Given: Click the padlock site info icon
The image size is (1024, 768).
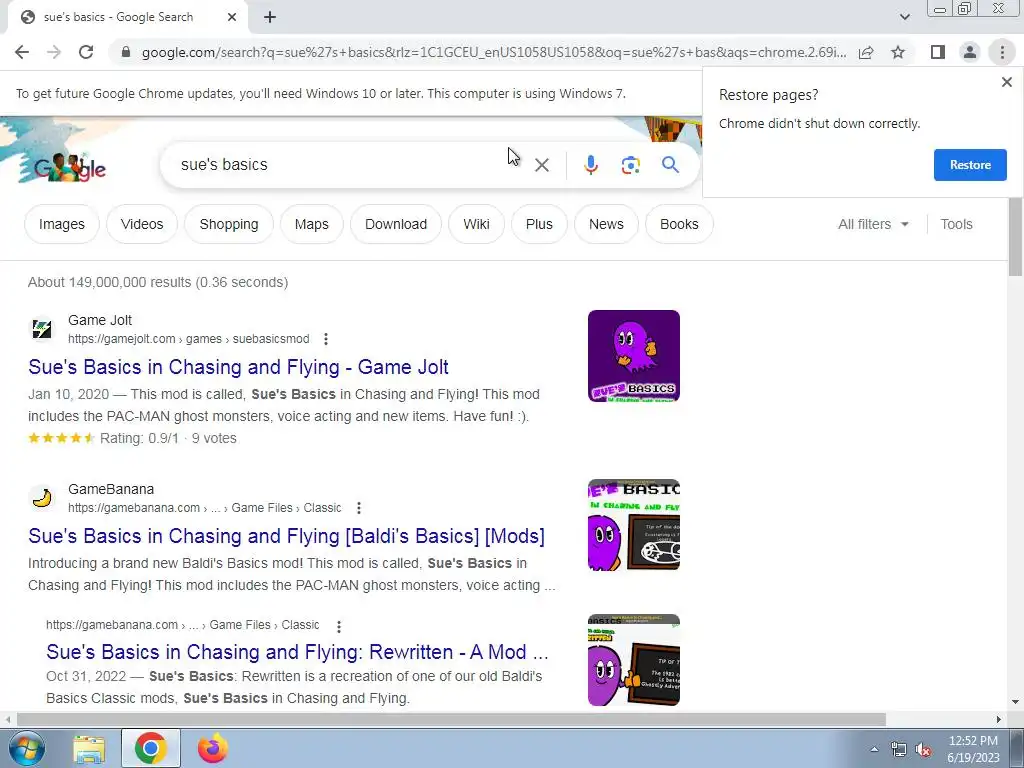Looking at the screenshot, I should pyautogui.click(x=126, y=52).
